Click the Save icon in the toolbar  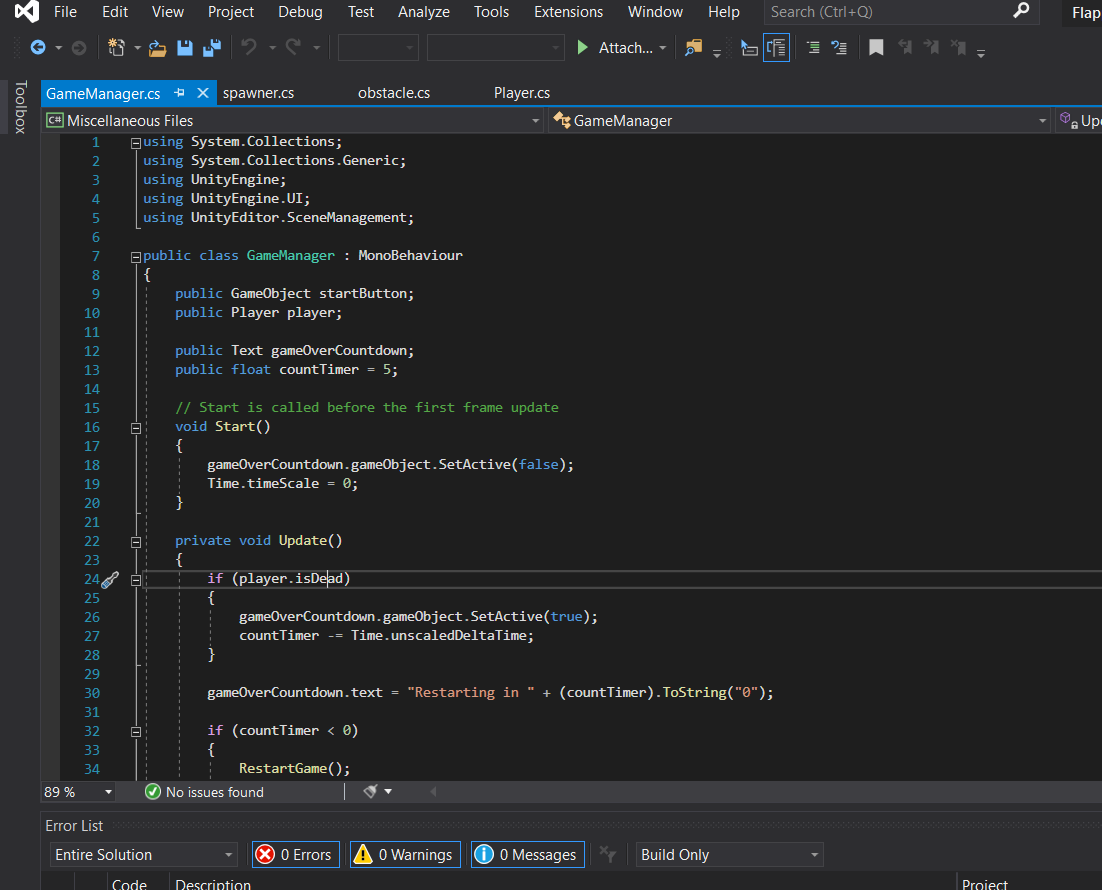click(x=185, y=48)
